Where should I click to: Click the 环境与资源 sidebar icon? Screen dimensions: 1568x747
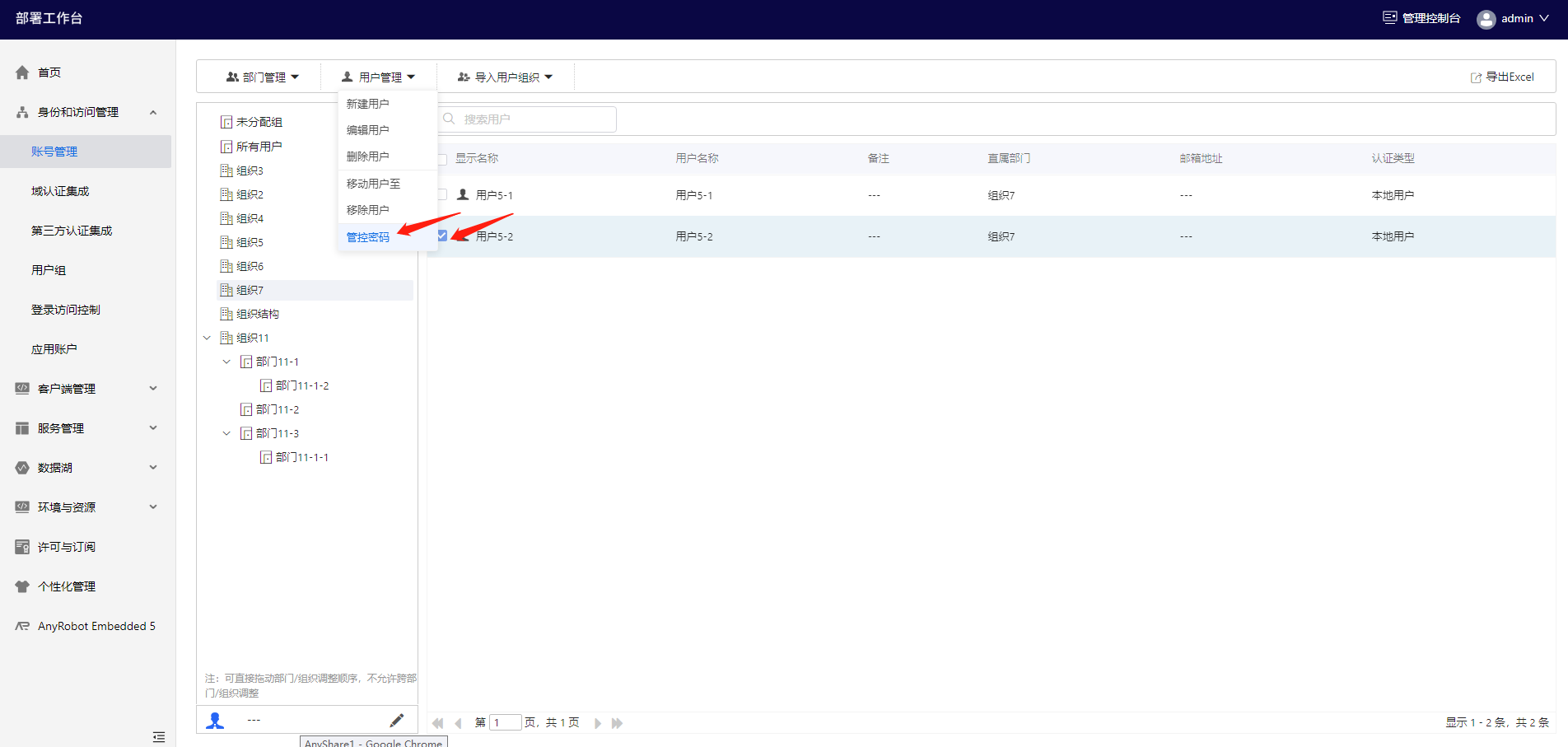tap(22, 507)
